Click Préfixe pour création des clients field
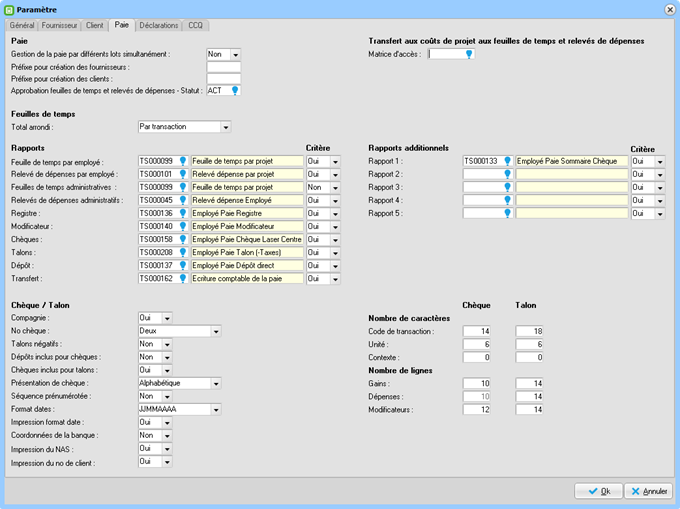 point(224,79)
